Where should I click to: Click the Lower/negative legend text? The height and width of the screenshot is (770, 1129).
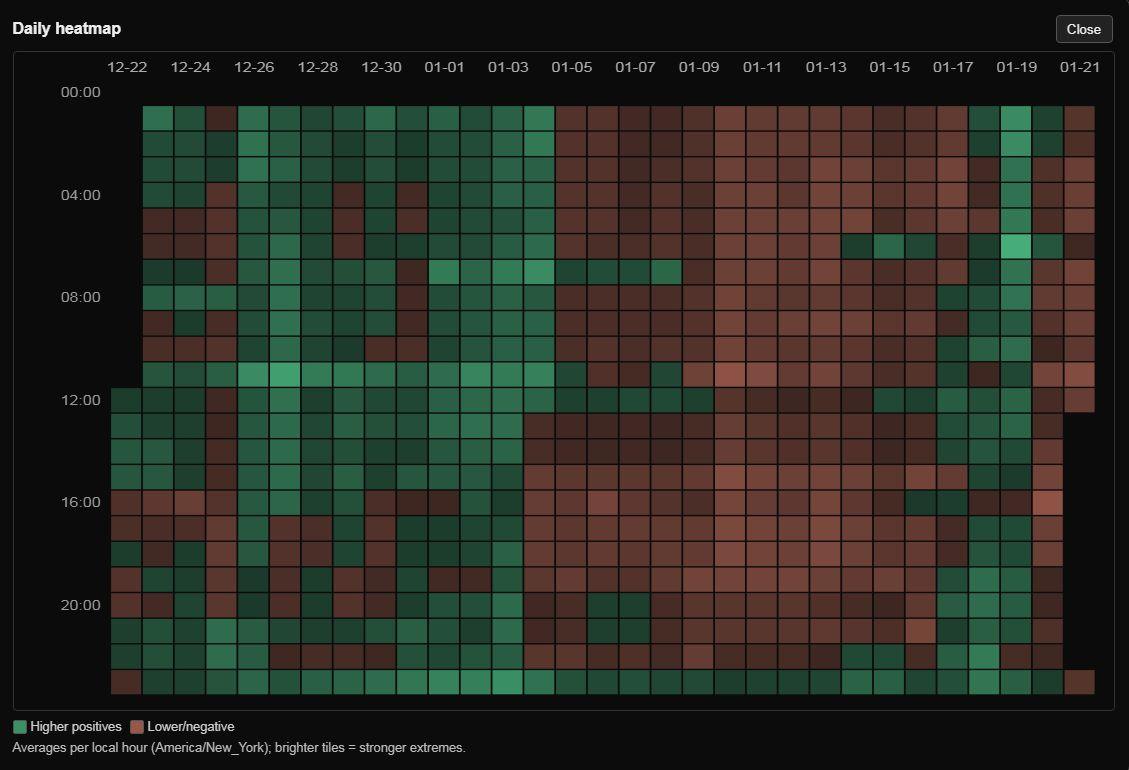tap(191, 727)
